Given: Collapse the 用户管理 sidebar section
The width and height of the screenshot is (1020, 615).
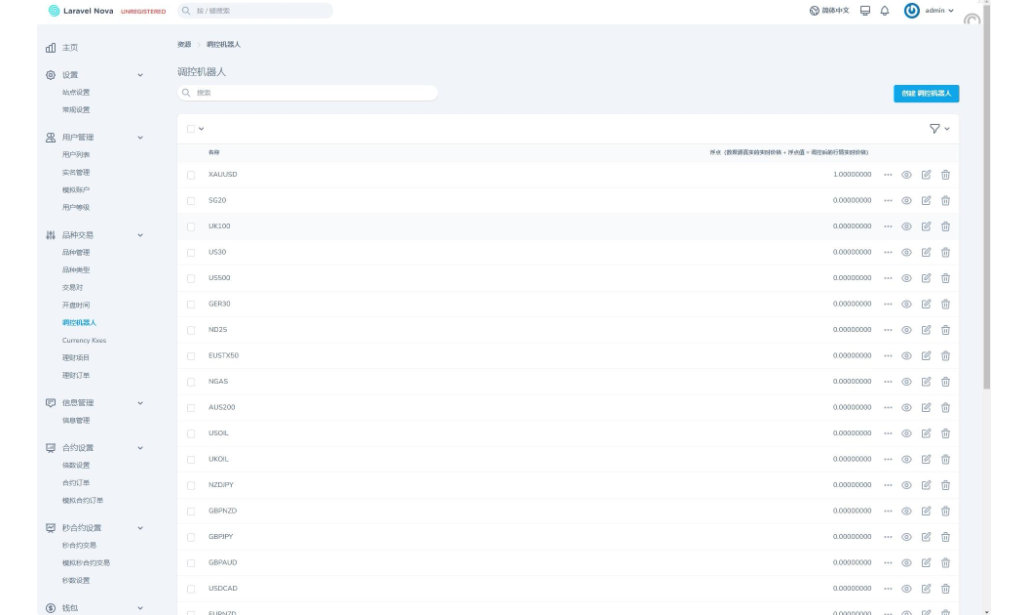Looking at the screenshot, I should tap(140, 137).
